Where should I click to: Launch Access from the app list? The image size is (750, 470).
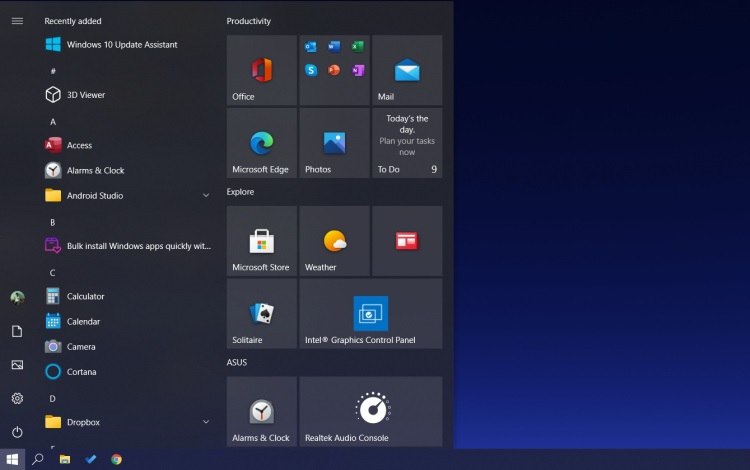click(x=128, y=145)
